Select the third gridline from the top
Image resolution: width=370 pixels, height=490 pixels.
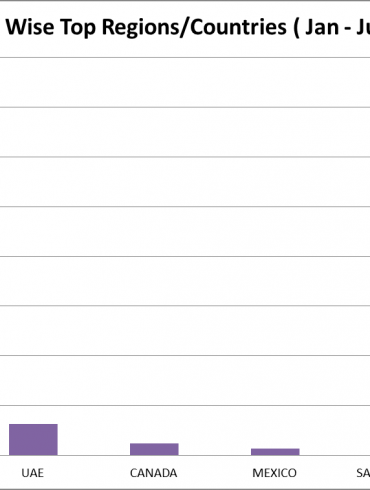(x=185, y=157)
